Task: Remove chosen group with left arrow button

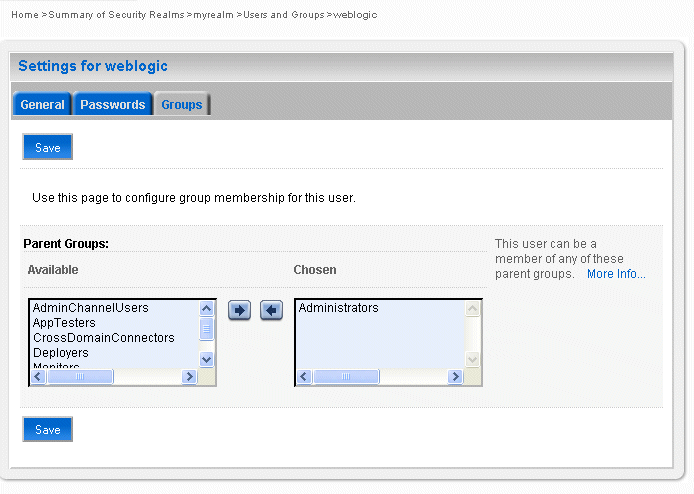Action: (271, 310)
